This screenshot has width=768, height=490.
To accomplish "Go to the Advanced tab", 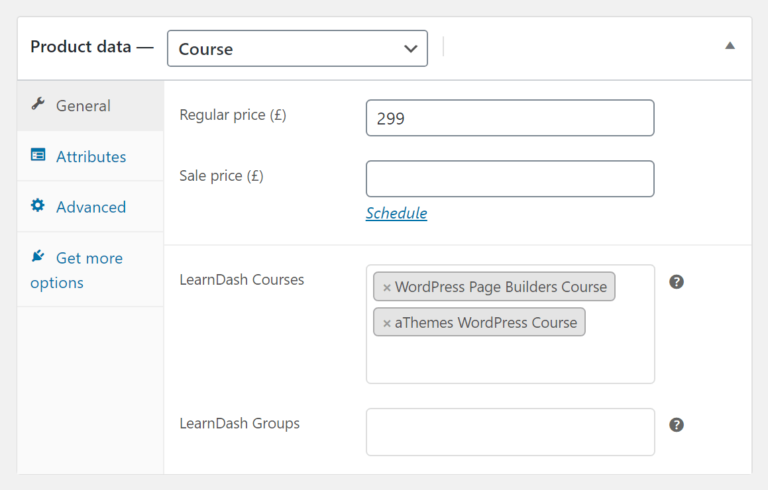I will click(x=91, y=207).
